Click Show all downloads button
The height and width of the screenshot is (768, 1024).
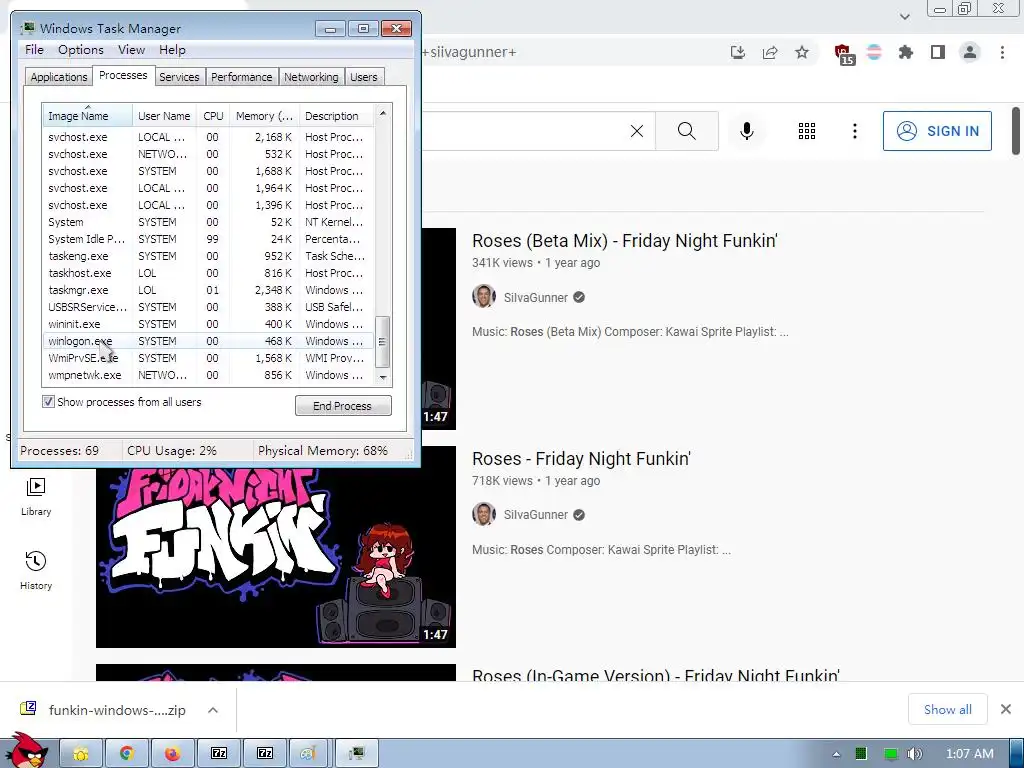[947, 709]
